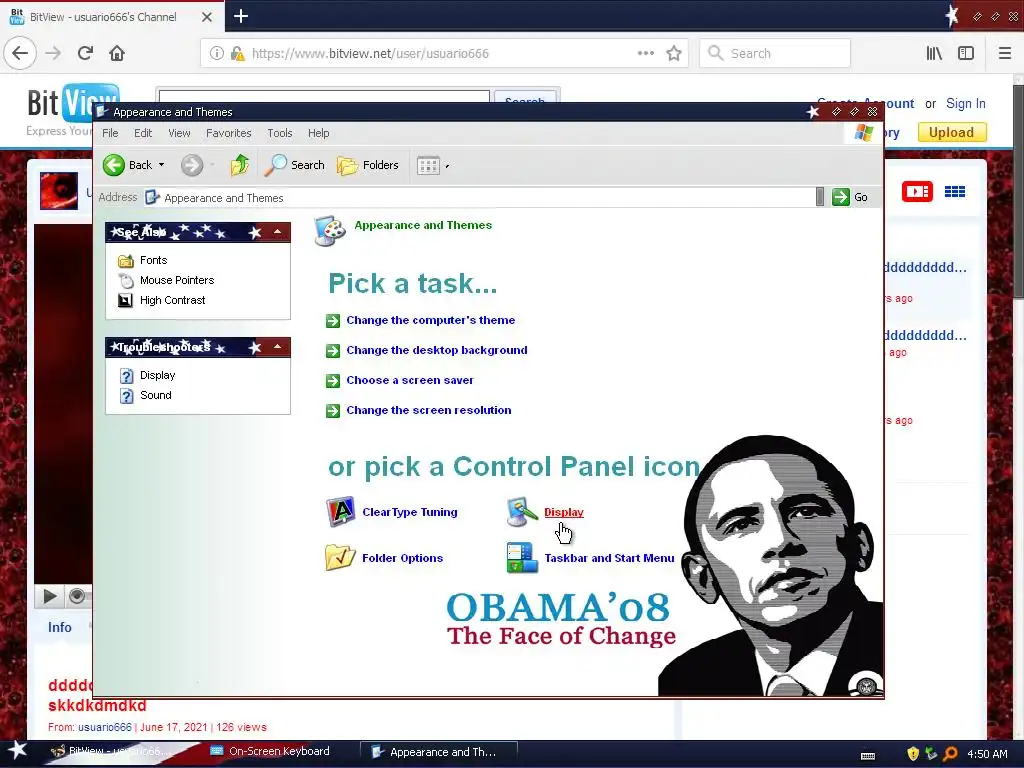Screen dimensions: 1024x768
Task: Open High Contrast link
Action: tap(172, 300)
